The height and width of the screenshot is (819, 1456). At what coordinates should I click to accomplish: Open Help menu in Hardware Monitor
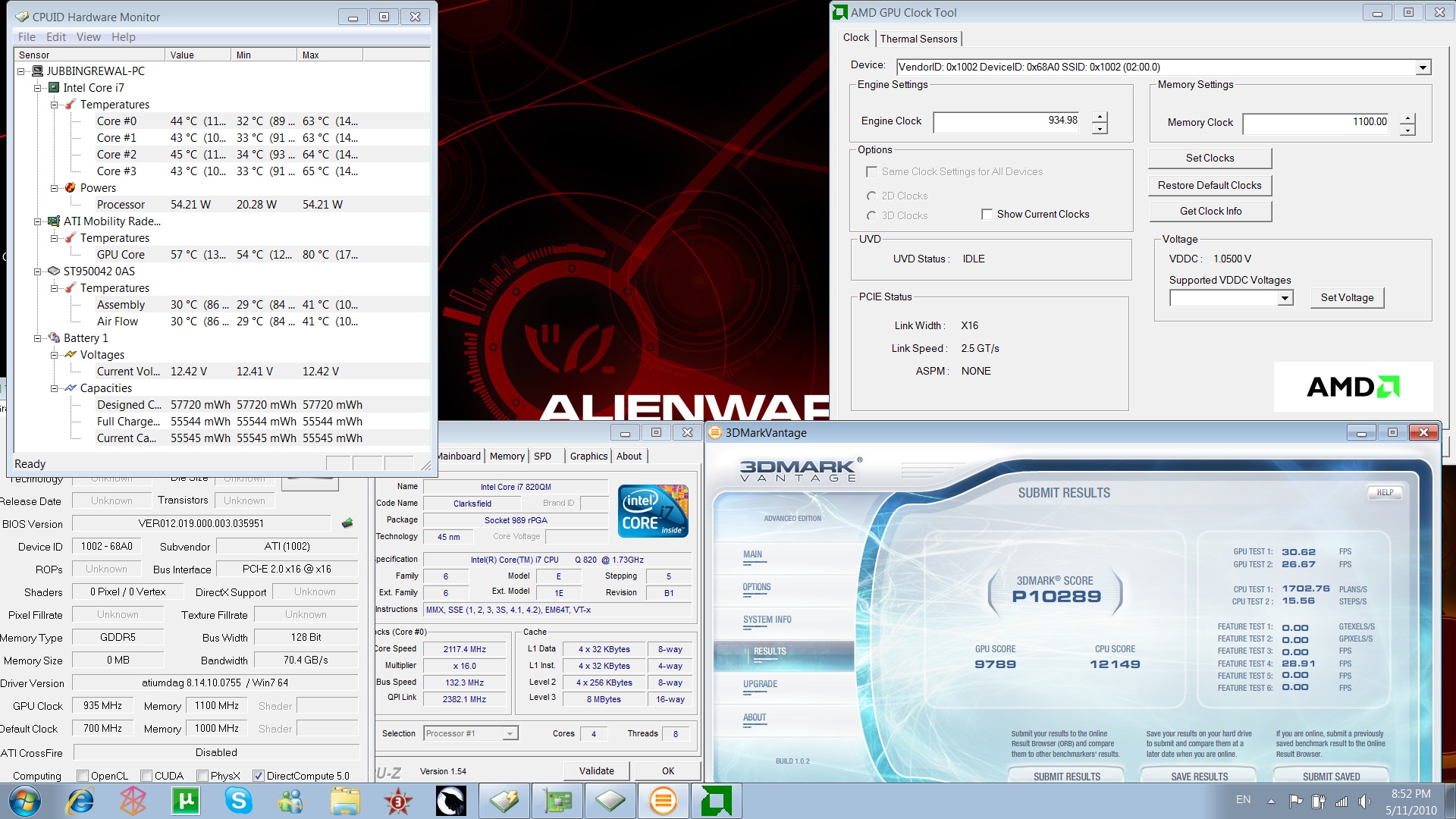[124, 37]
